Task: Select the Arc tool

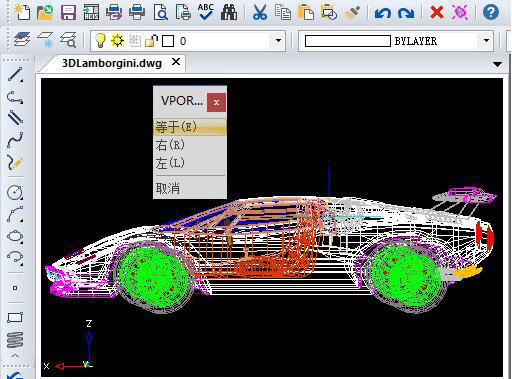Action: [x=15, y=214]
